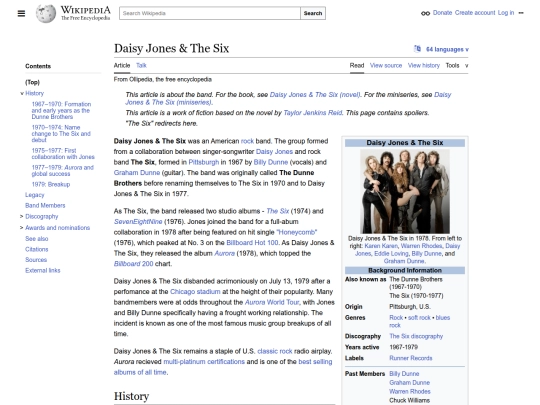
Task: Jump to Band Members in Contents
Action: [x=45, y=206]
